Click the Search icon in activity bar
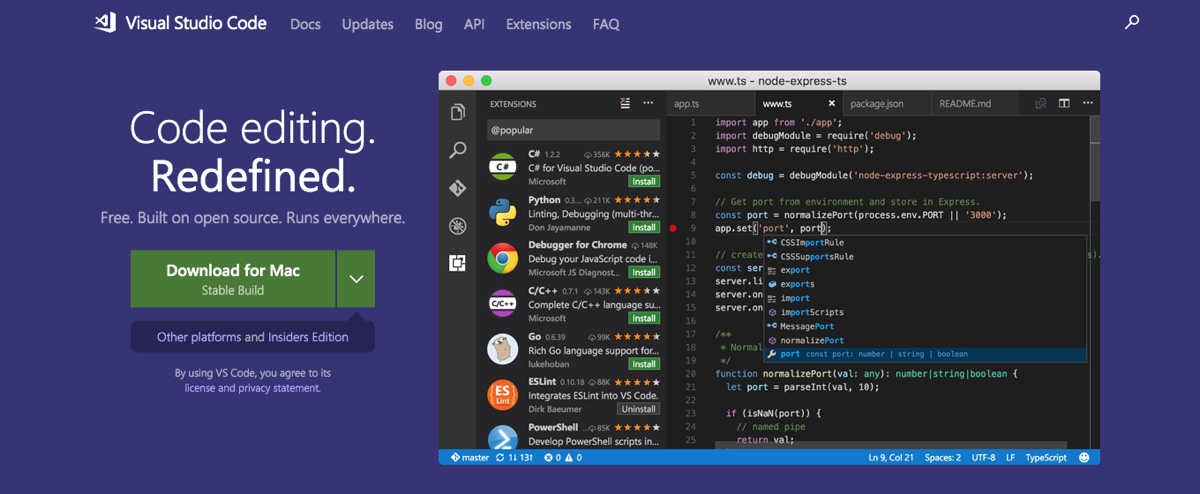The height and width of the screenshot is (494, 1200). tap(458, 150)
